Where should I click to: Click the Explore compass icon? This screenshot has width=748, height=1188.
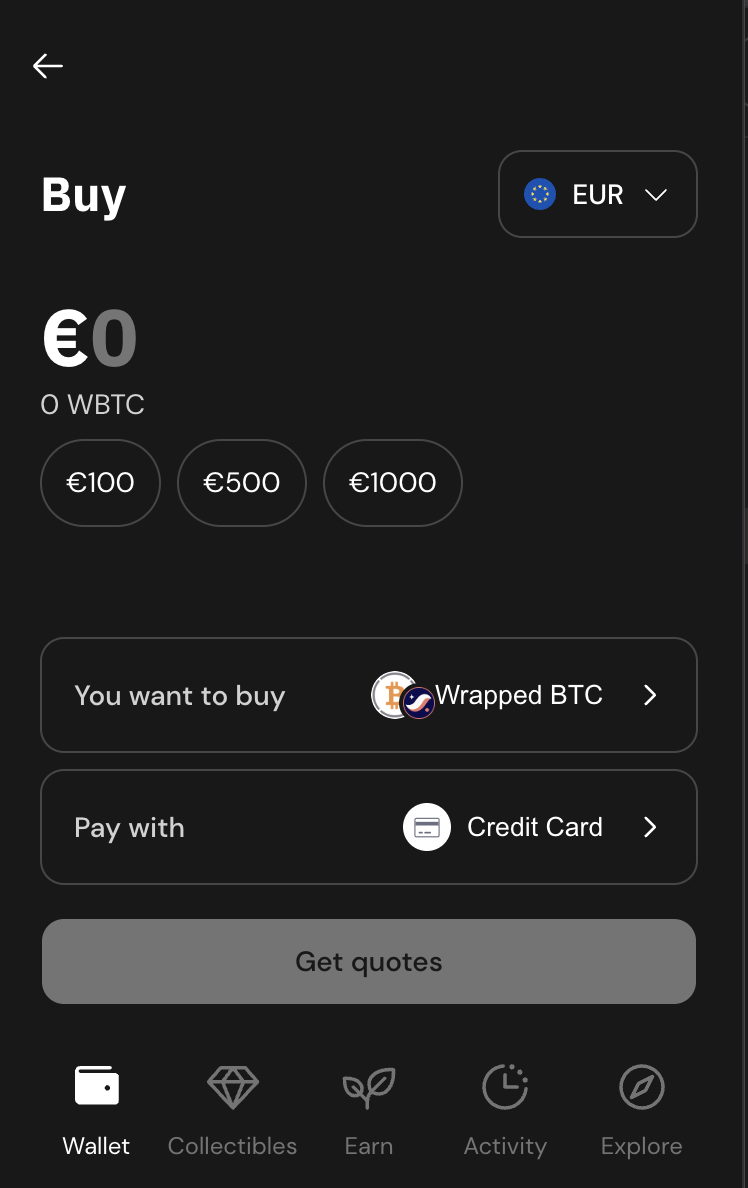(641, 1088)
